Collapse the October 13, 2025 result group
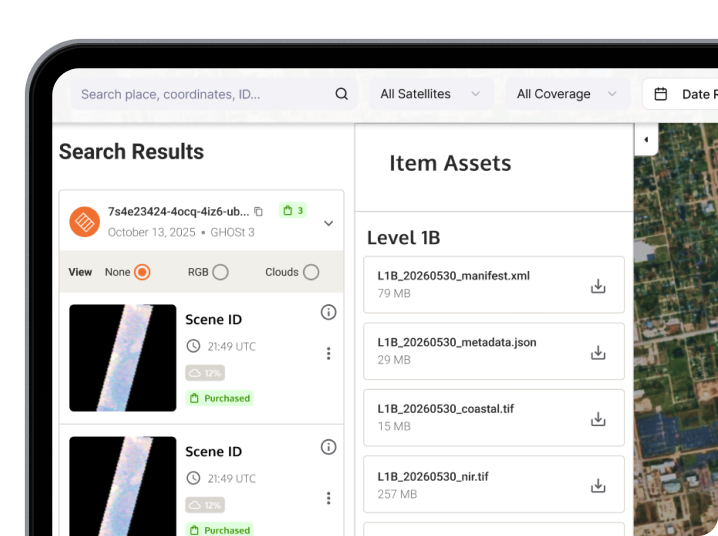 tap(328, 223)
